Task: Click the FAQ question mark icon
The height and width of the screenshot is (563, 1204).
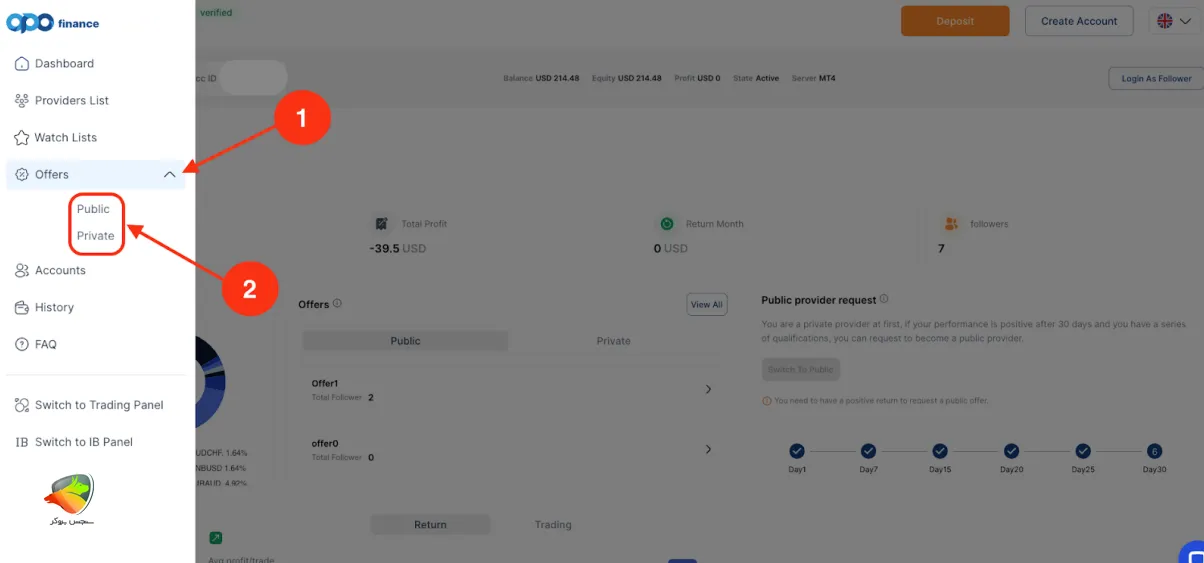Action: [x=22, y=344]
